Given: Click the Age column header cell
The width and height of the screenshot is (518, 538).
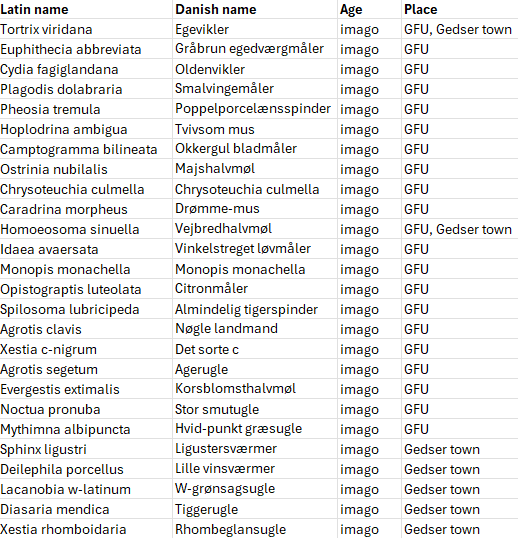Looking at the screenshot, I should click(x=369, y=9).
